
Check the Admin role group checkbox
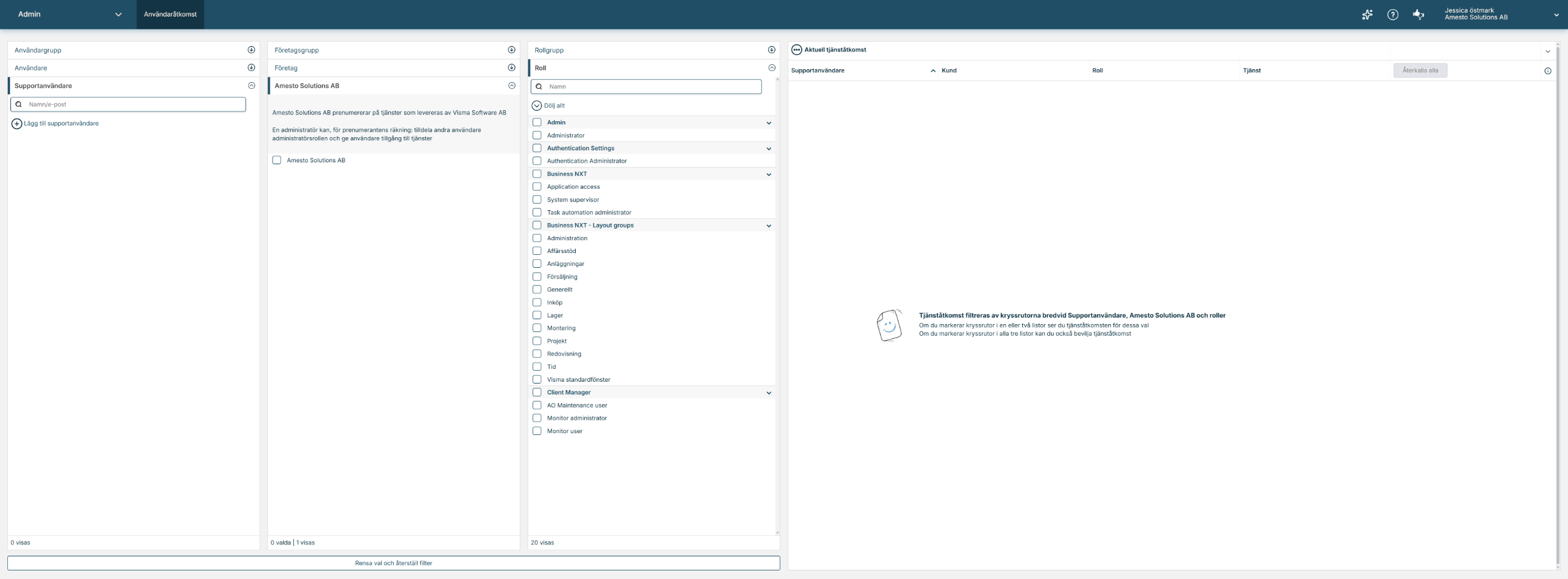537,123
